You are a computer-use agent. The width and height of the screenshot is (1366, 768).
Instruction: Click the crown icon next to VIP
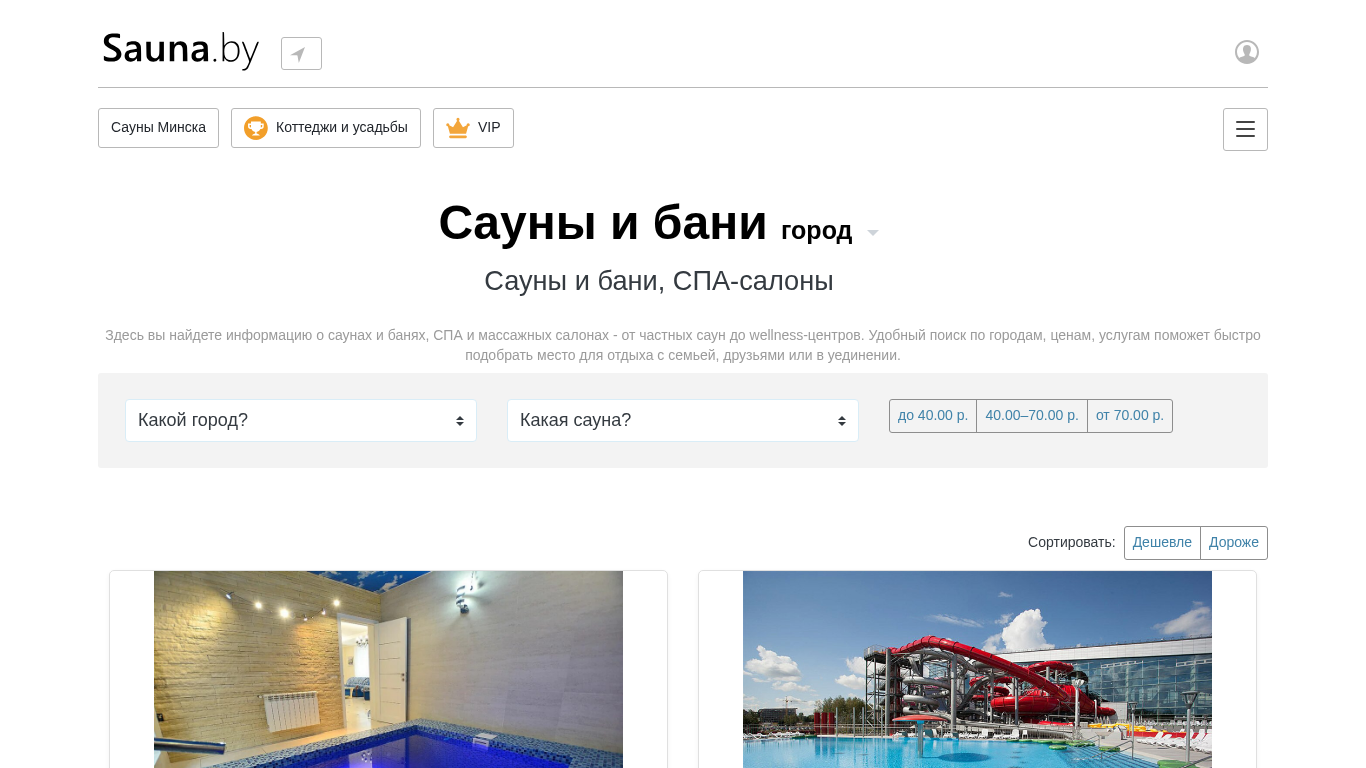click(x=458, y=128)
